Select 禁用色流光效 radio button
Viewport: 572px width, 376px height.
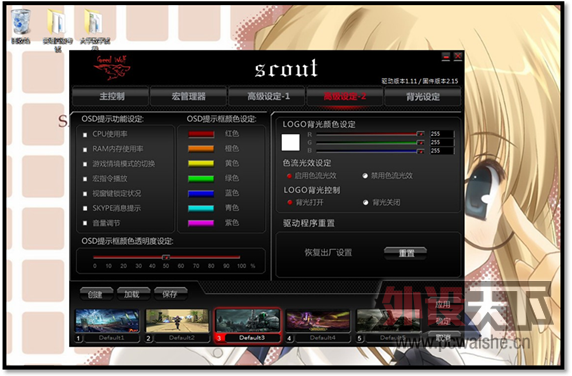pyautogui.click(x=365, y=176)
